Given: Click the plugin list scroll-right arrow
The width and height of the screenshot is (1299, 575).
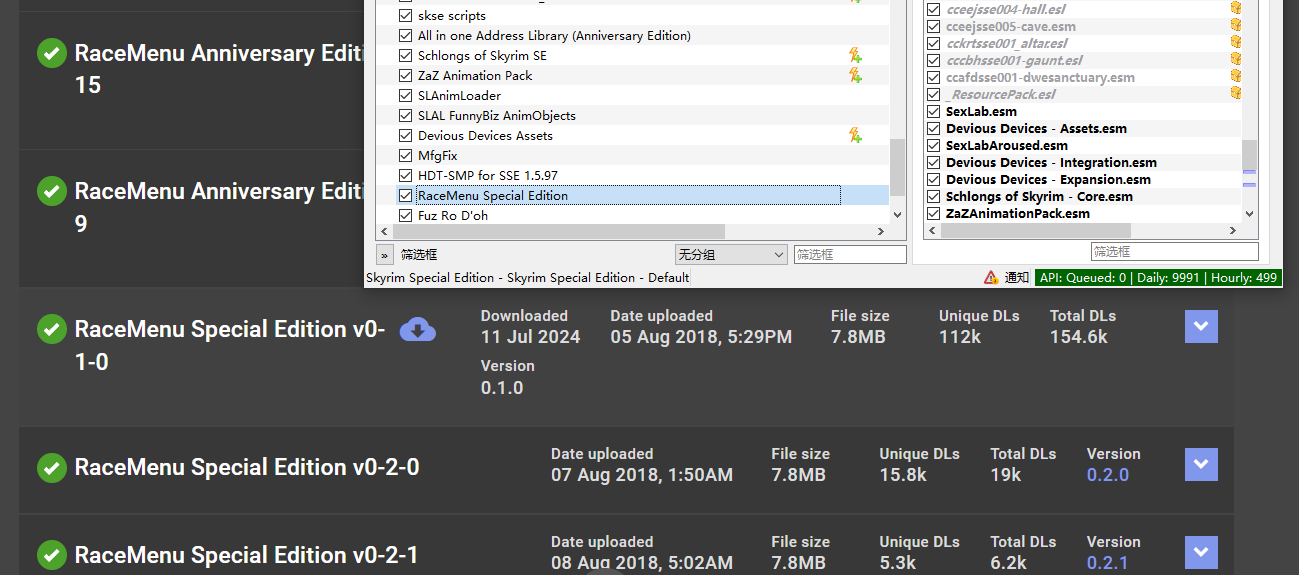Looking at the screenshot, I should [x=1233, y=231].
